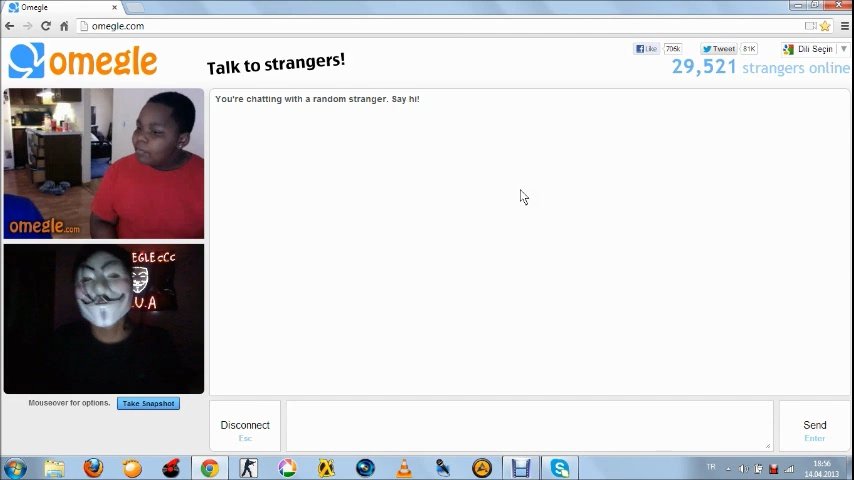
Task: Click the browser back arrow
Action: pos(9,26)
